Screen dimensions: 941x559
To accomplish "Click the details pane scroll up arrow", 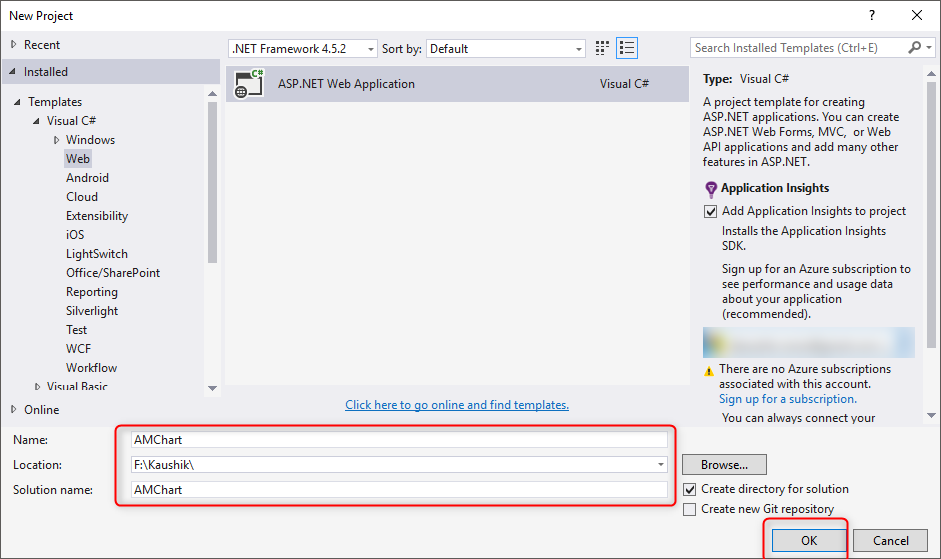I will tap(931, 74).
